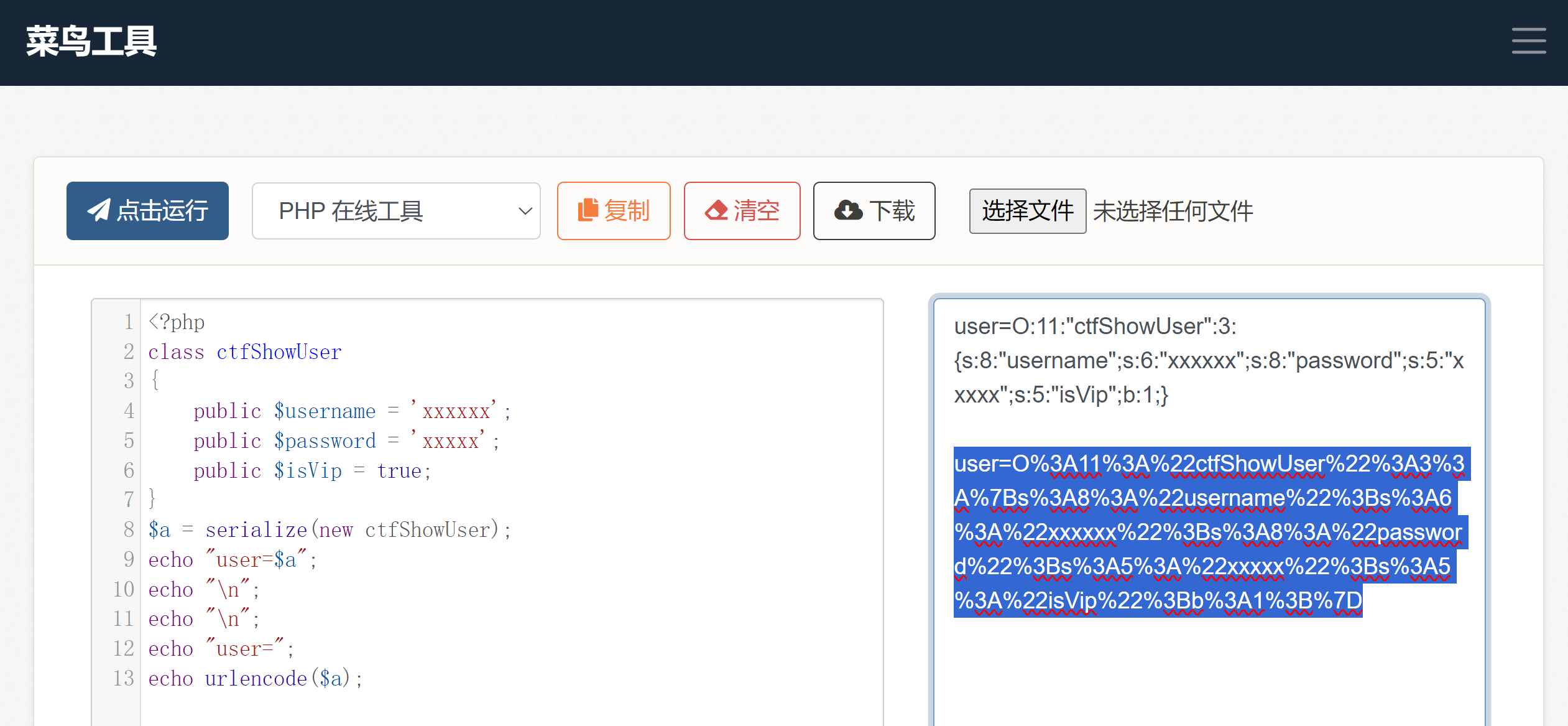The width and height of the screenshot is (1568, 726).
Task: Click the 未选择任何文件 label
Action: click(x=1173, y=211)
